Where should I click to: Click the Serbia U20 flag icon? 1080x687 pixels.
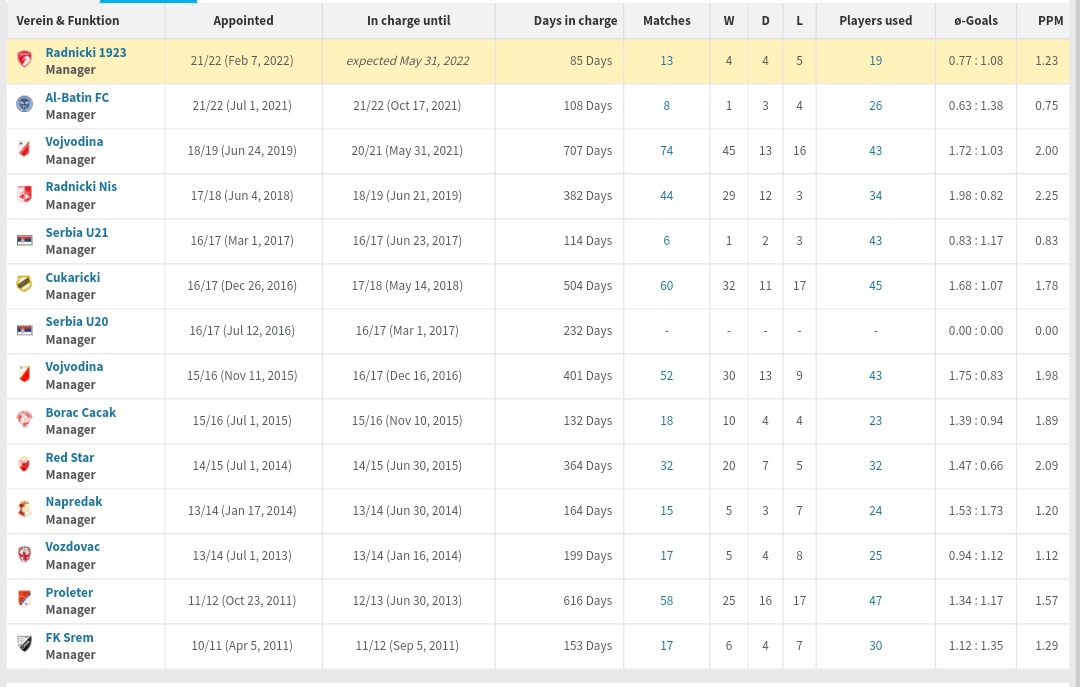(24, 330)
